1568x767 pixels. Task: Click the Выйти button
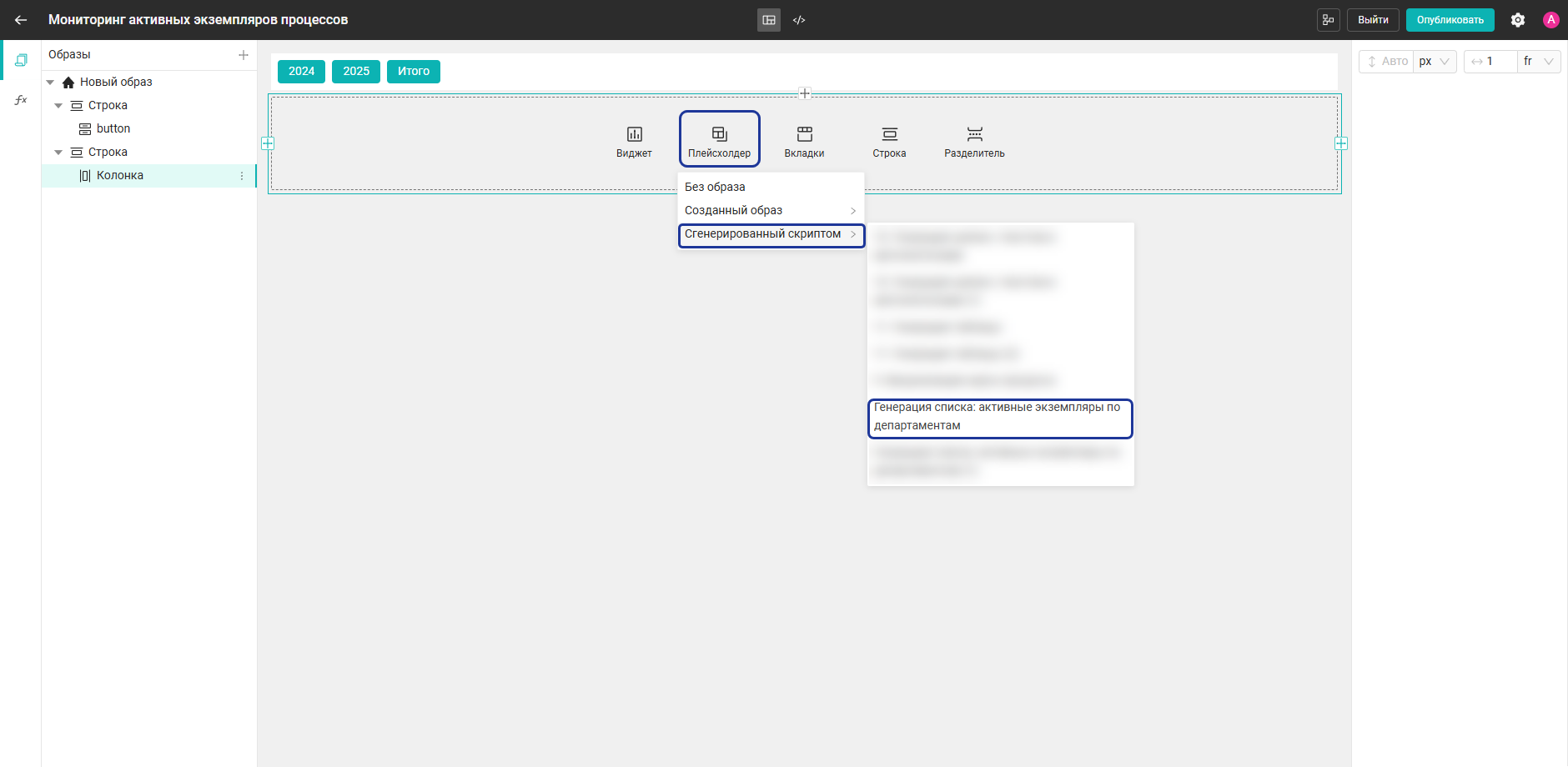point(1373,20)
